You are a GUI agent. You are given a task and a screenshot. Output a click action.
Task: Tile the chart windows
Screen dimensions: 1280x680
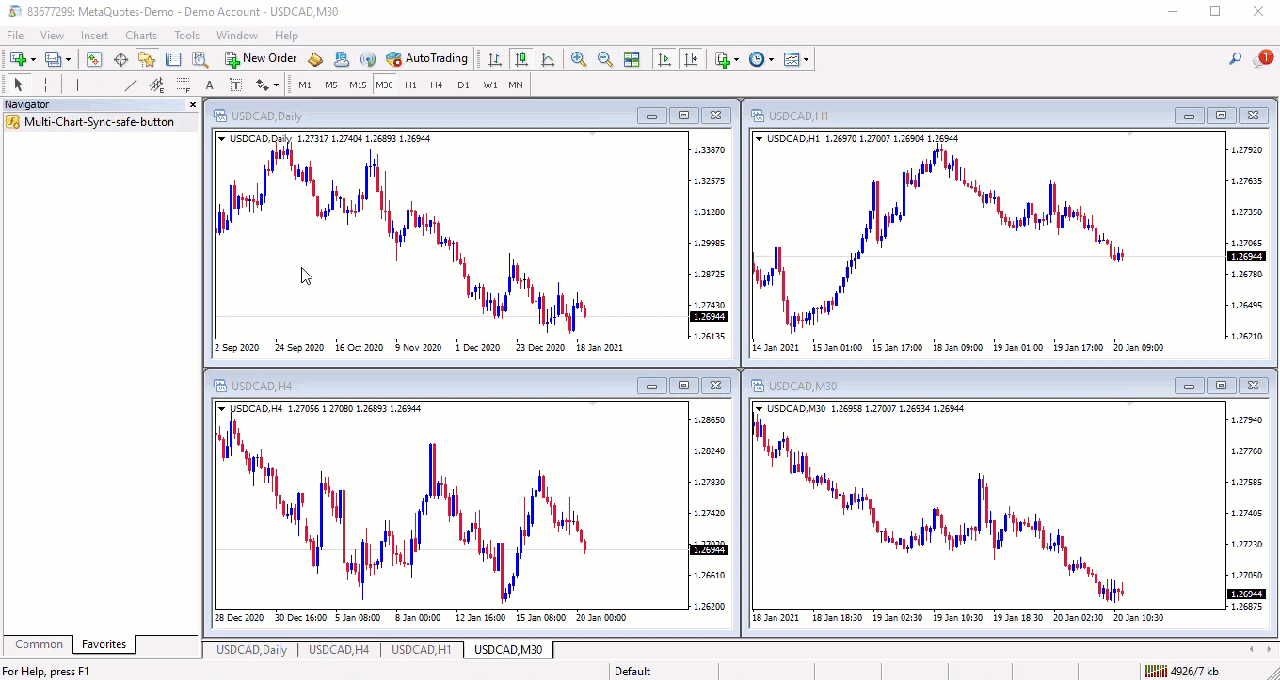pos(632,60)
